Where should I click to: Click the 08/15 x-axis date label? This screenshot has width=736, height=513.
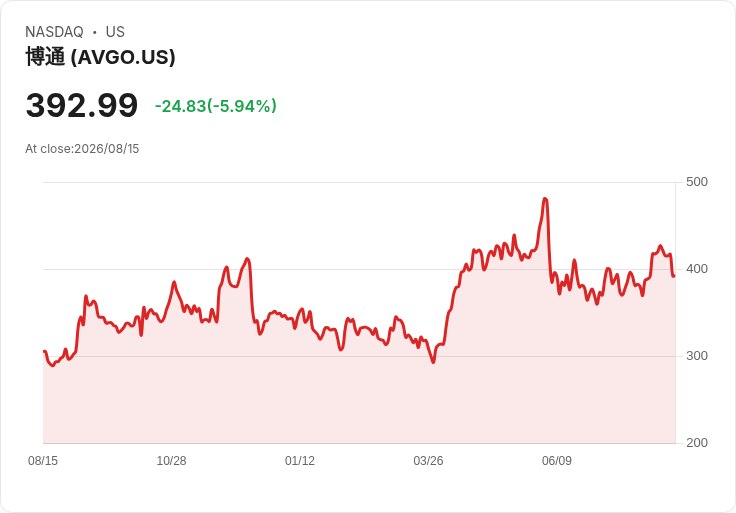43,460
